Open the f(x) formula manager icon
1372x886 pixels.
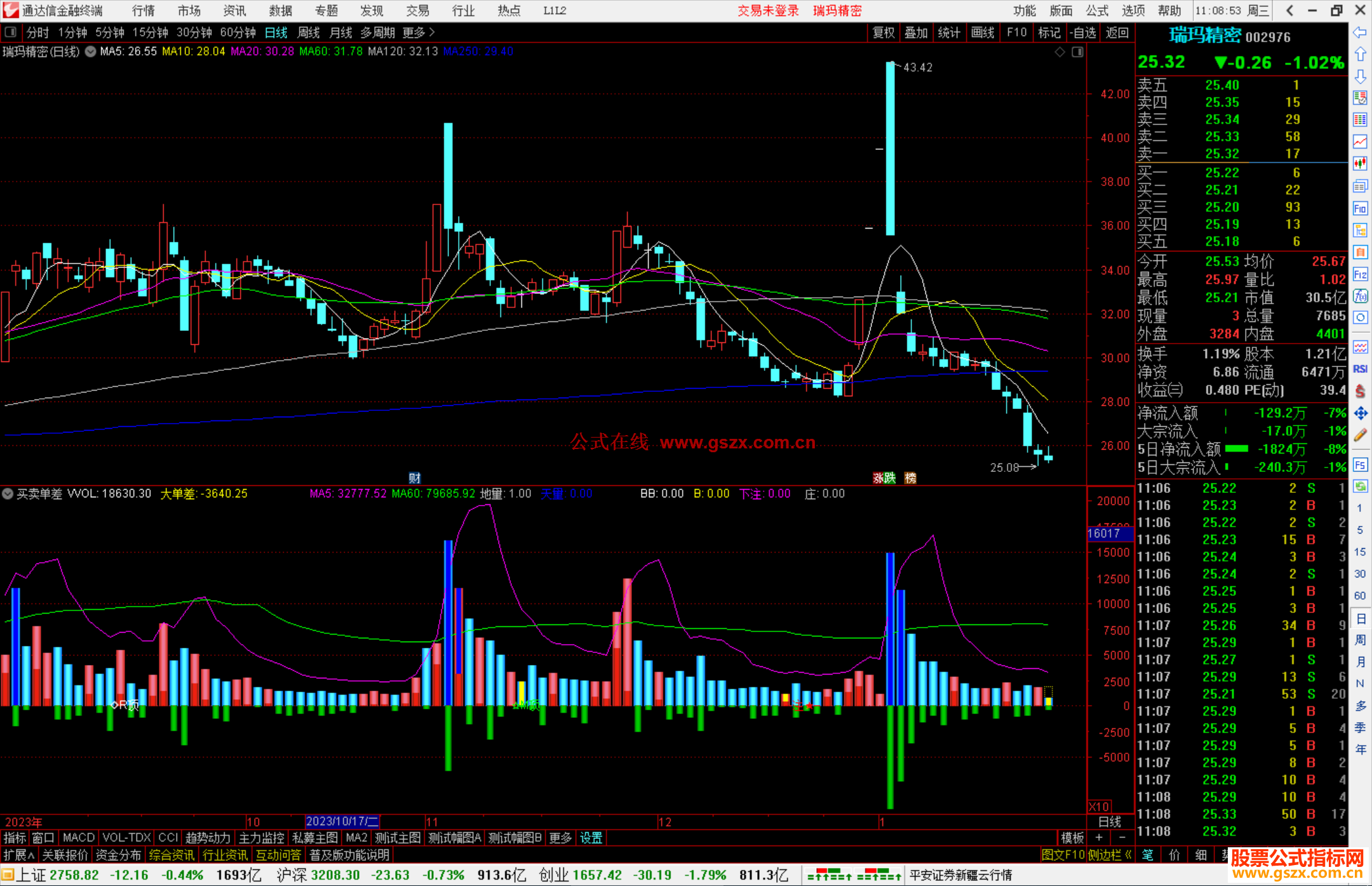(1360, 296)
